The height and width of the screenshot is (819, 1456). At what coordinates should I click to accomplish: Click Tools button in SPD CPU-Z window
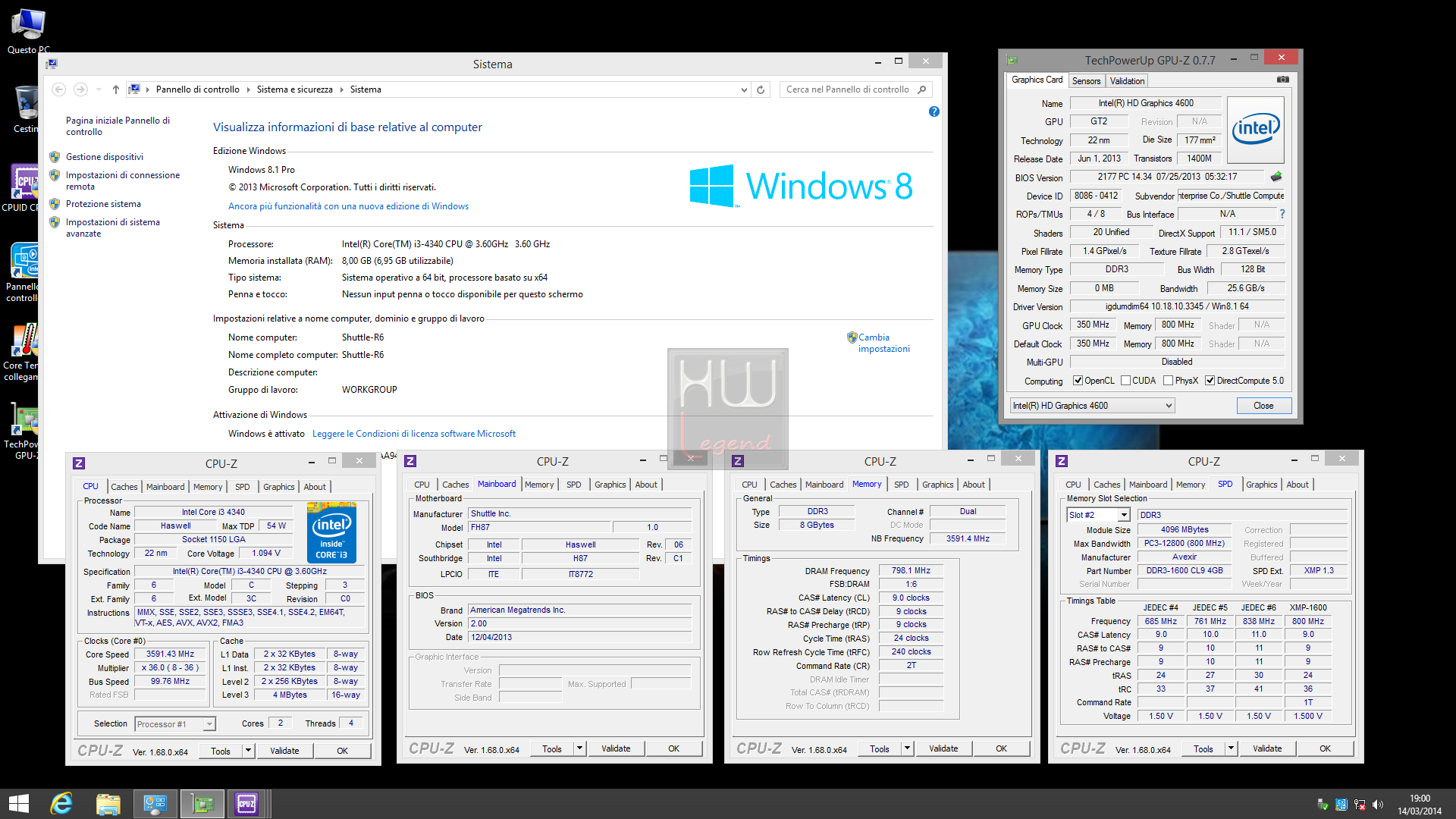[x=1203, y=748]
